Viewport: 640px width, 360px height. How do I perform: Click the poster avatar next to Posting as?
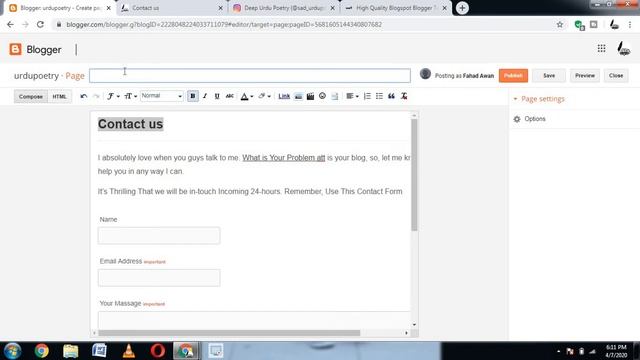coord(425,74)
